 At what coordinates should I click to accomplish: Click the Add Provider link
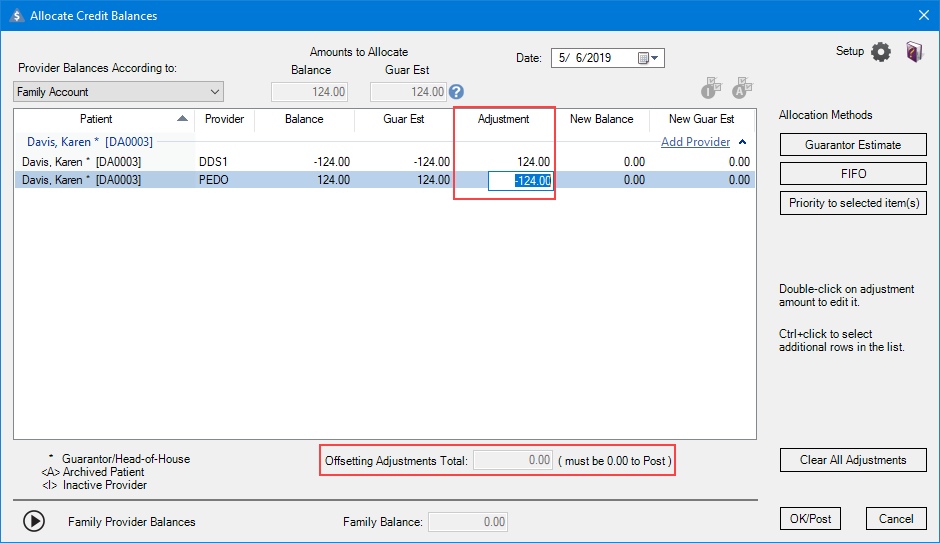(695, 142)
